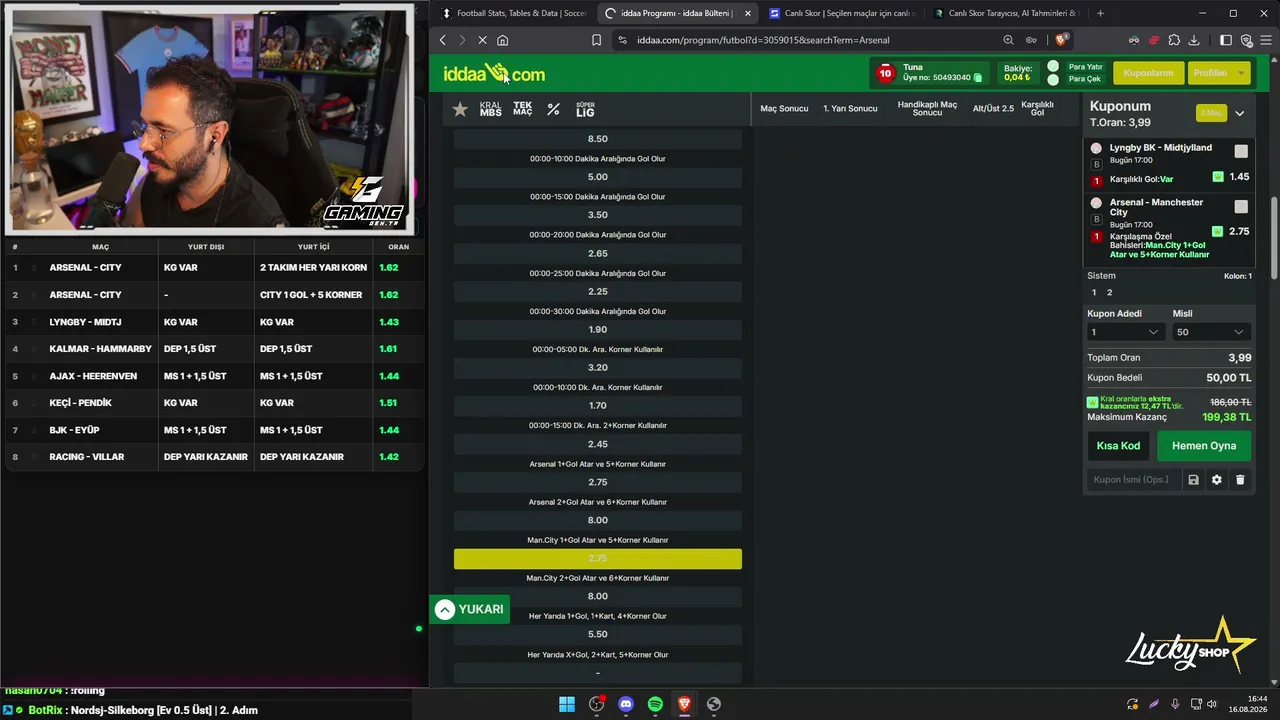Delete the coupon with trash icon

[1240, 480]
